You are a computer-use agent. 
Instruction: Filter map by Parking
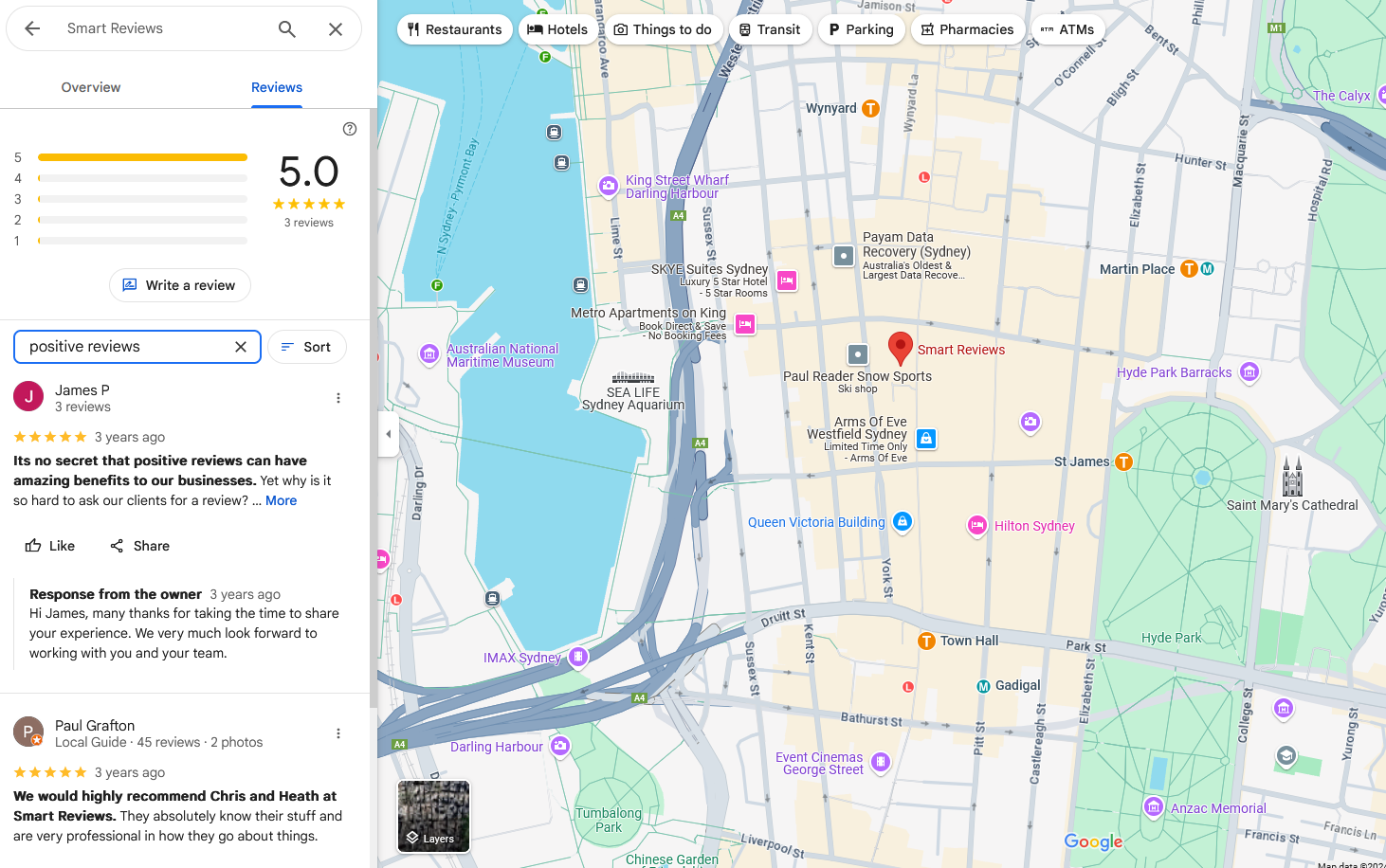coord(861,29)
